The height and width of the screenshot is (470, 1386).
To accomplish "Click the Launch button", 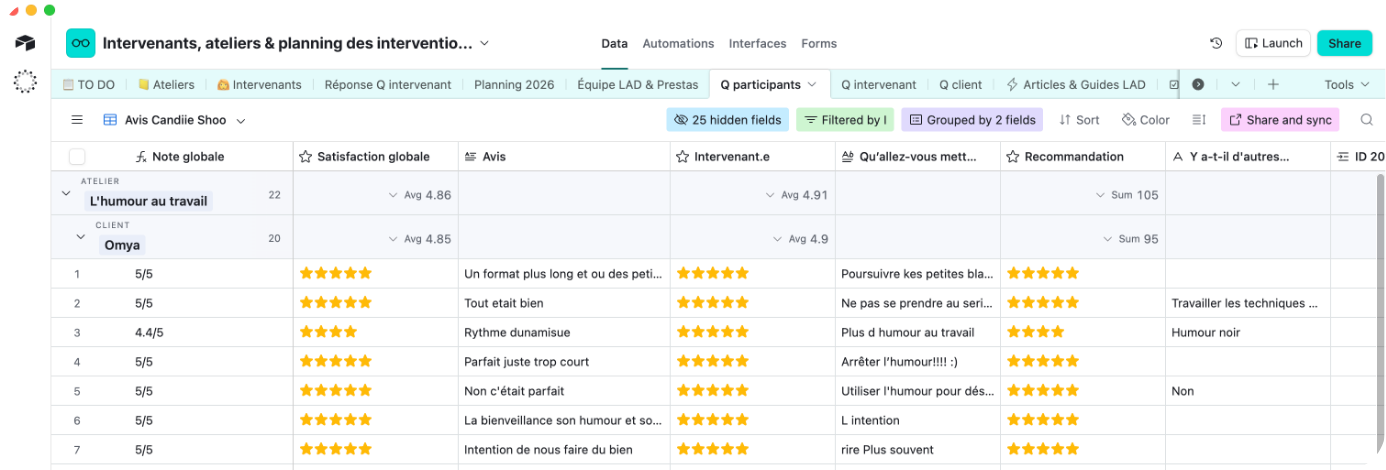I will pos(1273,43).
